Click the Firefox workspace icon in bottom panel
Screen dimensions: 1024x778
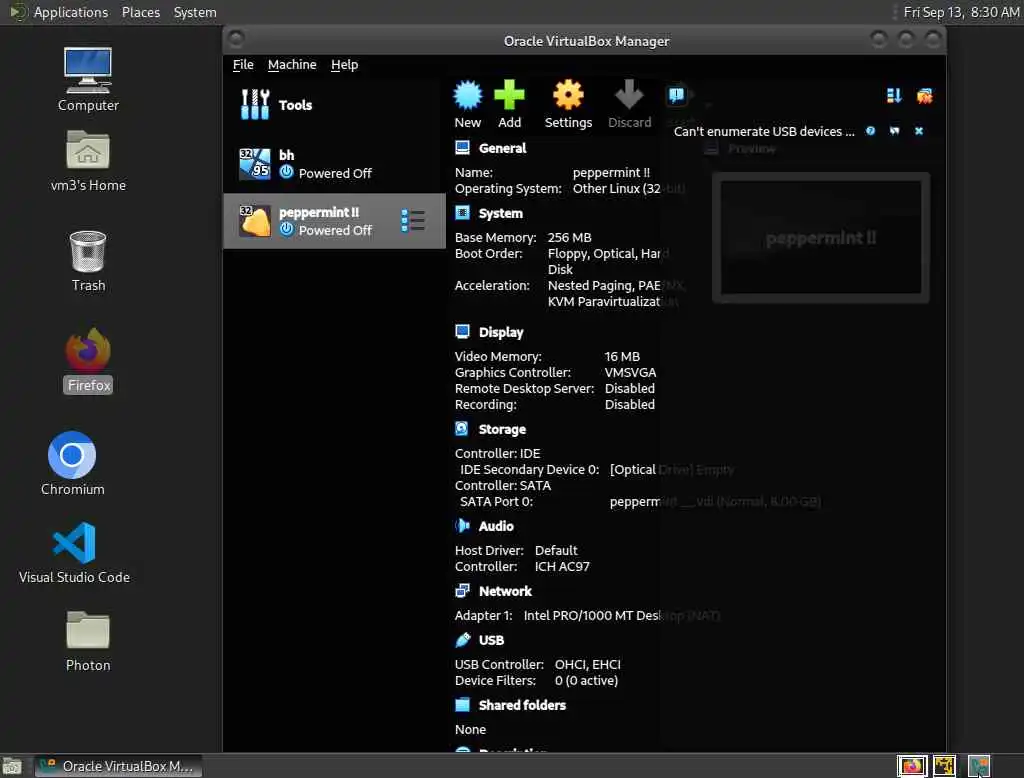pyautogui.click(x=912, y=766)
